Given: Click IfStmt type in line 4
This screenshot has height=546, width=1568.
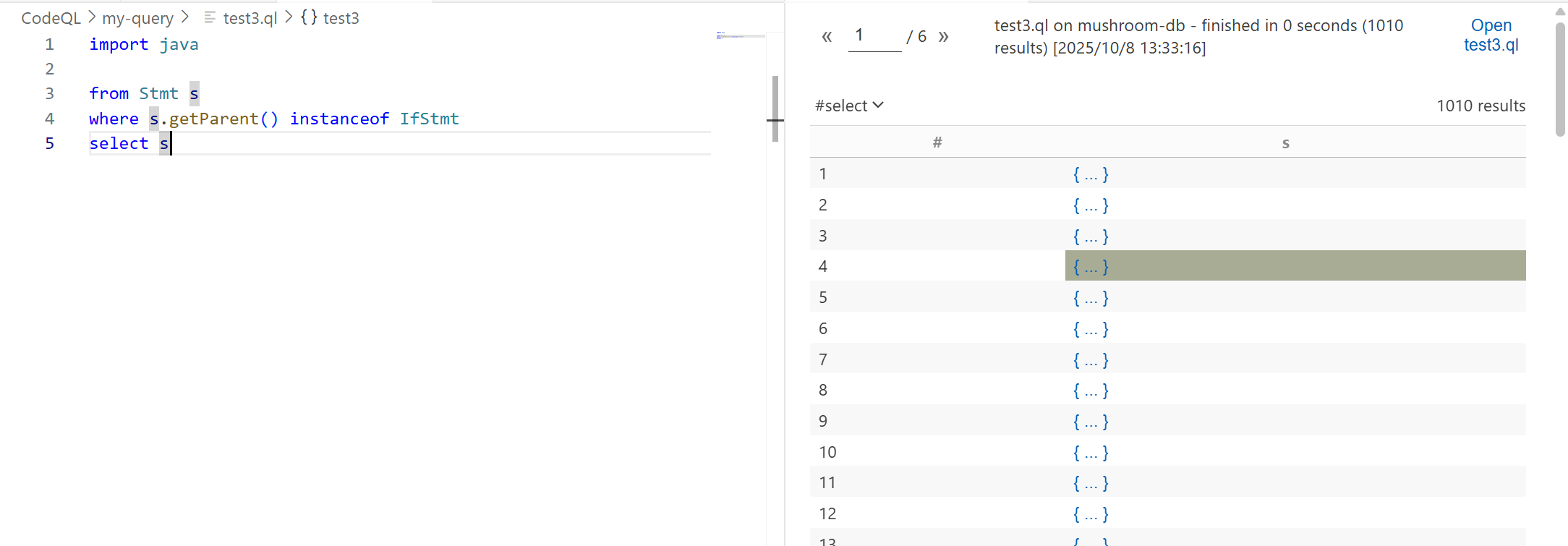Looking at the screenshot, I should (429, 119).
